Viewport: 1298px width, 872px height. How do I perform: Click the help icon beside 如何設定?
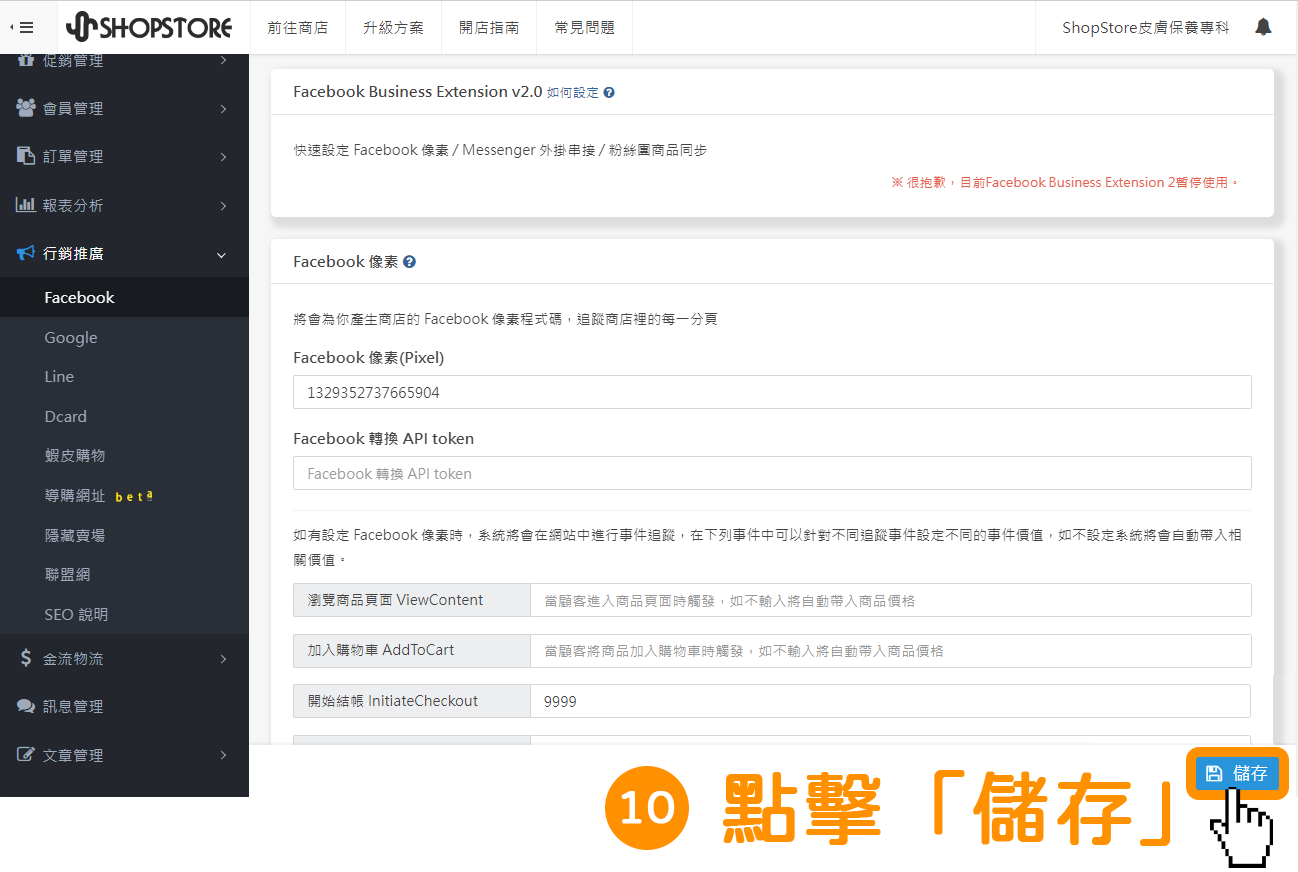609,92
